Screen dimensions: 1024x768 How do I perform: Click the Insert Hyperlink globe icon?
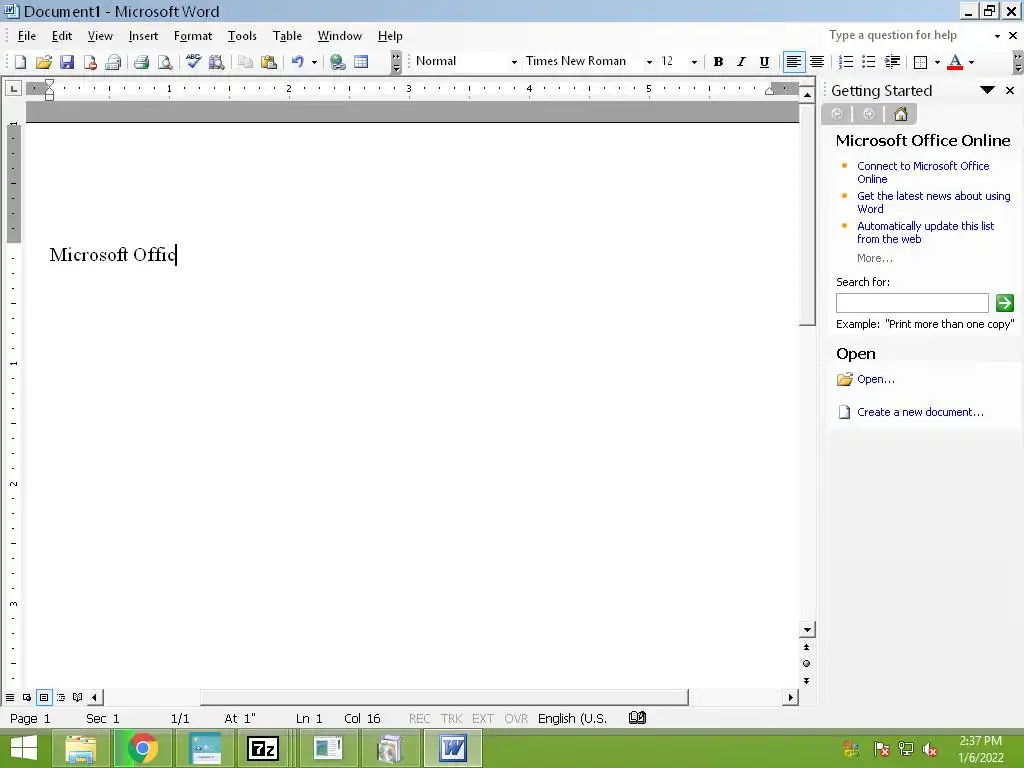coord(338,62)
